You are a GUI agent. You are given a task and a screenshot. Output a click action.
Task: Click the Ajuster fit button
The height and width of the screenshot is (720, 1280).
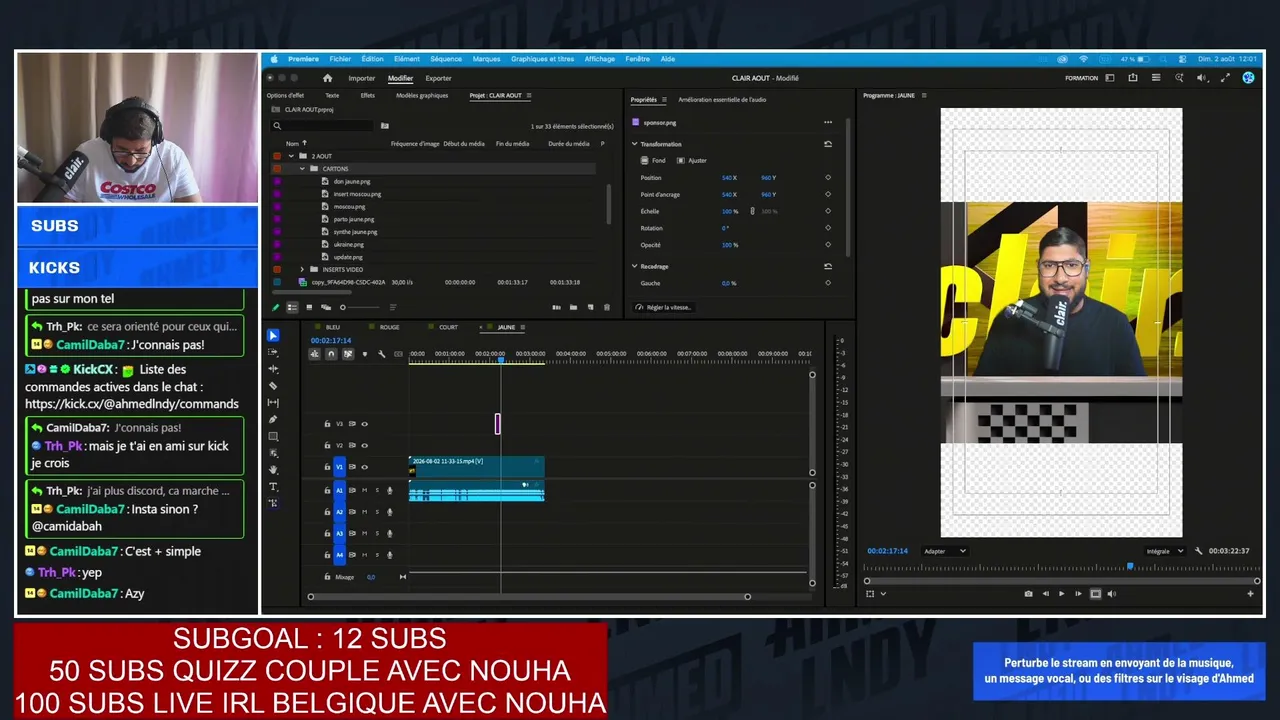pos(691,160)
